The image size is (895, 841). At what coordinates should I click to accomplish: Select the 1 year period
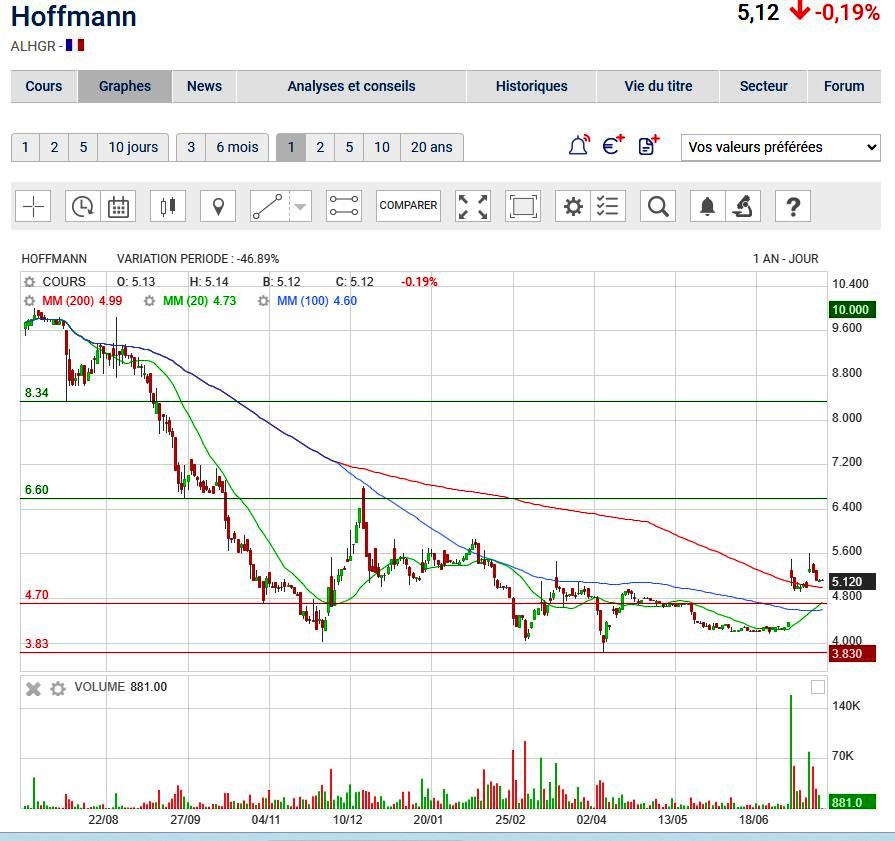[291, 147]
